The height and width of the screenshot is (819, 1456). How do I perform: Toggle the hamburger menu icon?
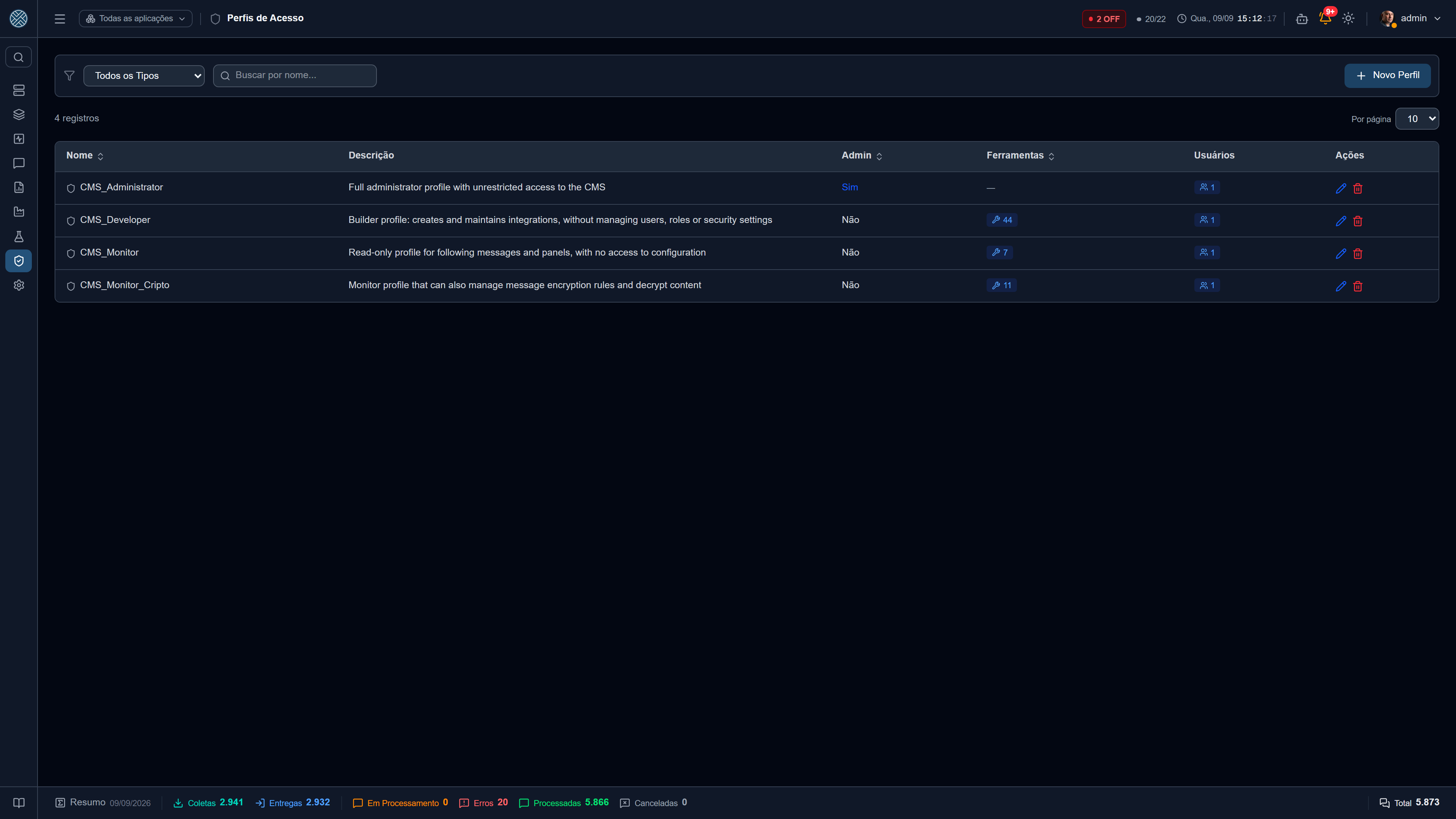click(x=60, y=19)
